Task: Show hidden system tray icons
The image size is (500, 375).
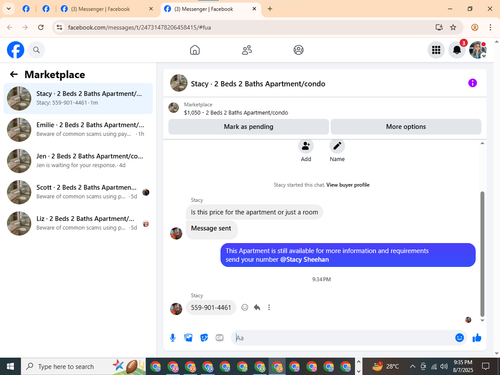Action: coord(412,367)
